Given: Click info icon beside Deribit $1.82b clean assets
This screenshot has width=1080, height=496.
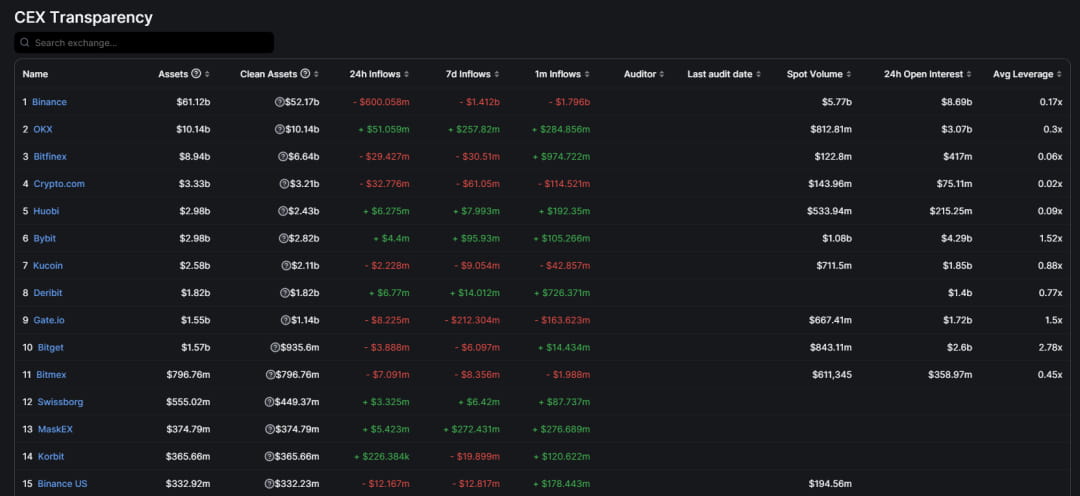Looking at the screenshot, I should click(x=284, y=293).
